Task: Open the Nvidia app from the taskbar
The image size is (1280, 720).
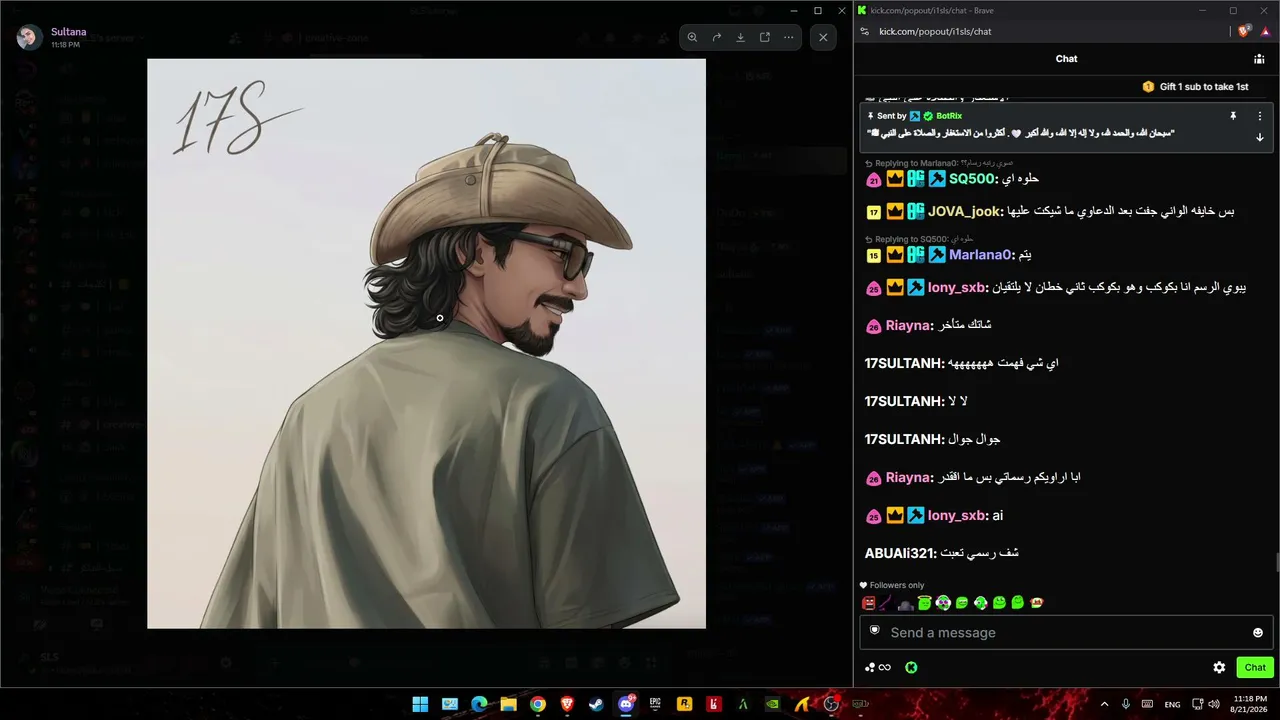Action: click(x=773, y=704)
